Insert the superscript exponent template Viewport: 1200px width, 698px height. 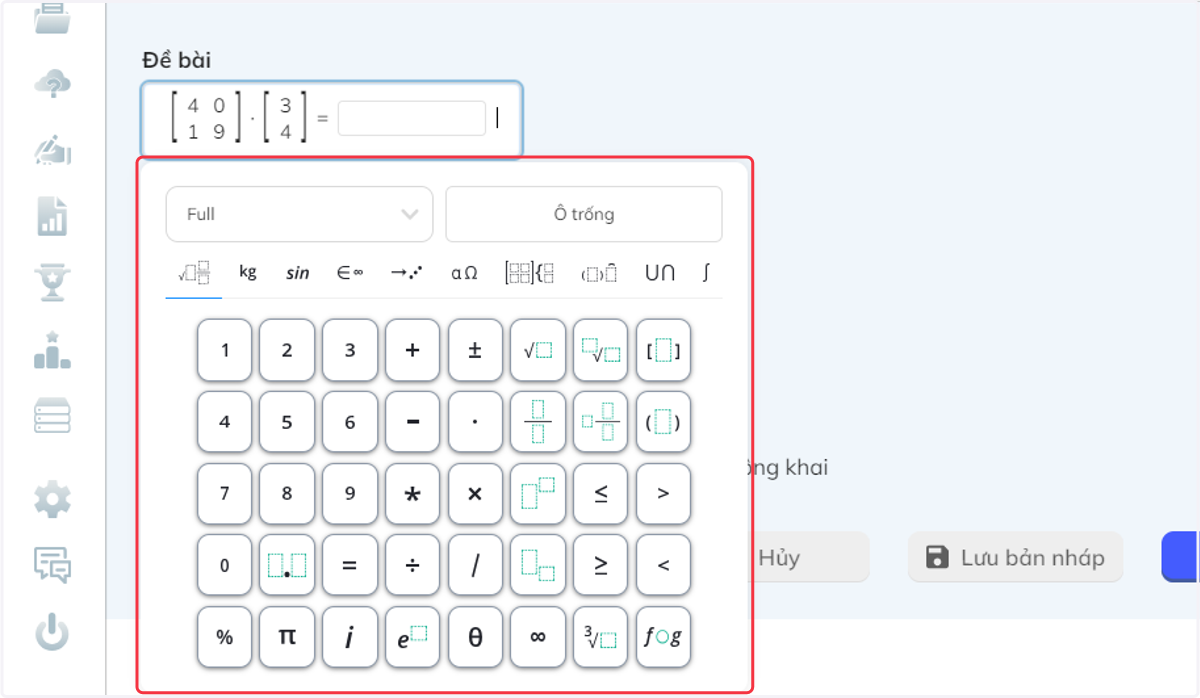point(538,494)
